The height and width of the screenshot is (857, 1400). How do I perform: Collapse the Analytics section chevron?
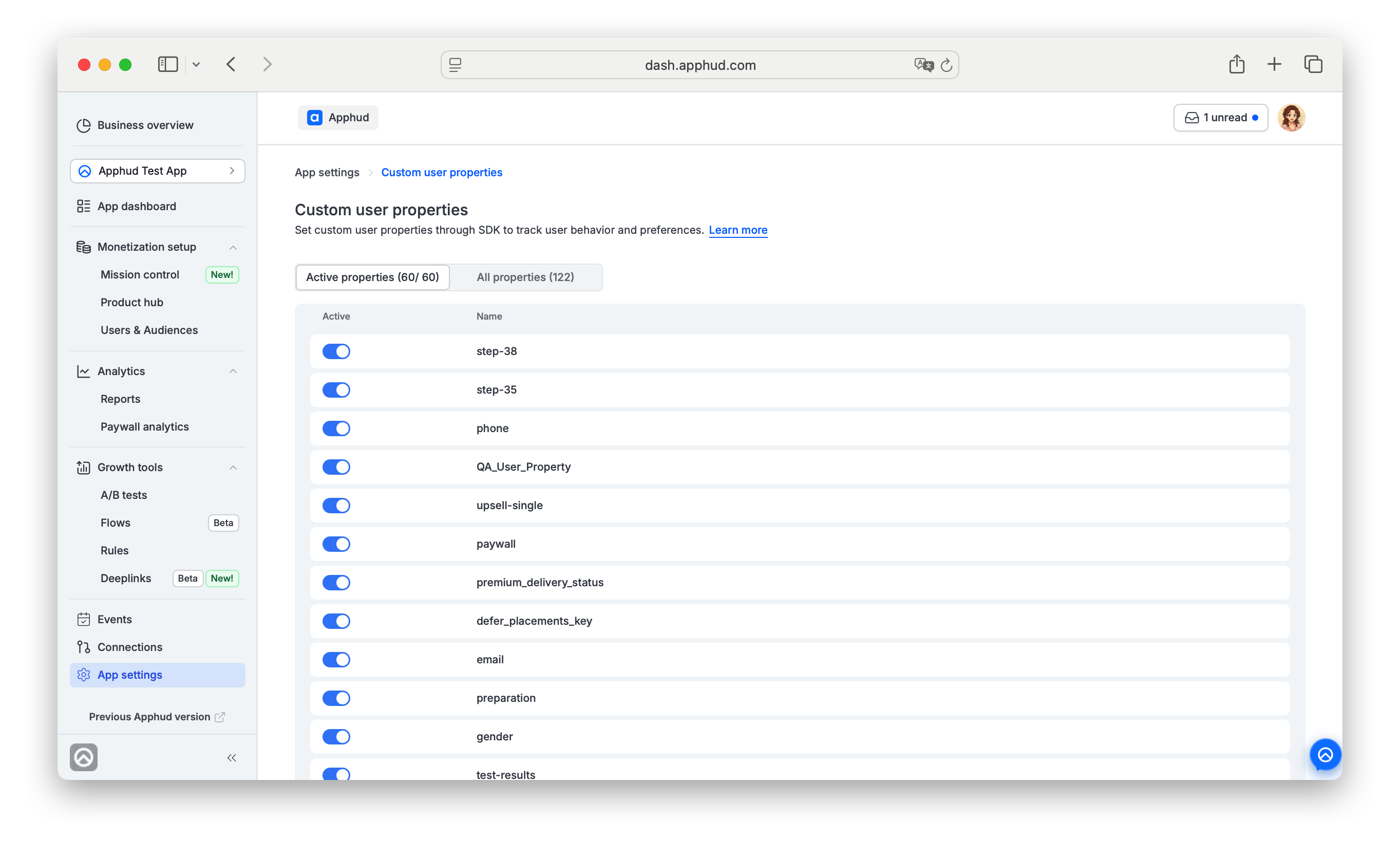[x=233, y=371]
